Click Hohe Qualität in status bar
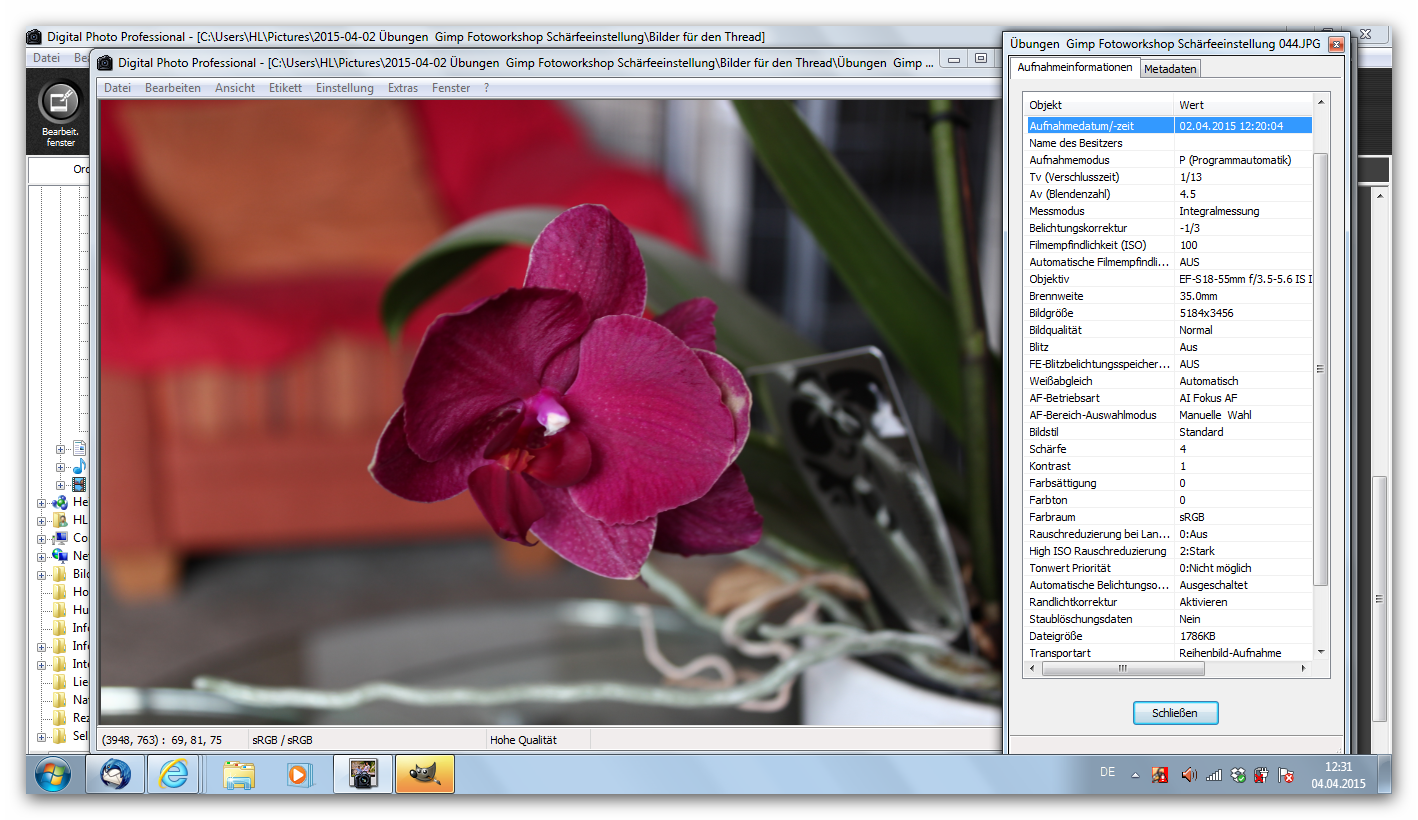This screenshot has height=820, width=1418. [523, 740]
